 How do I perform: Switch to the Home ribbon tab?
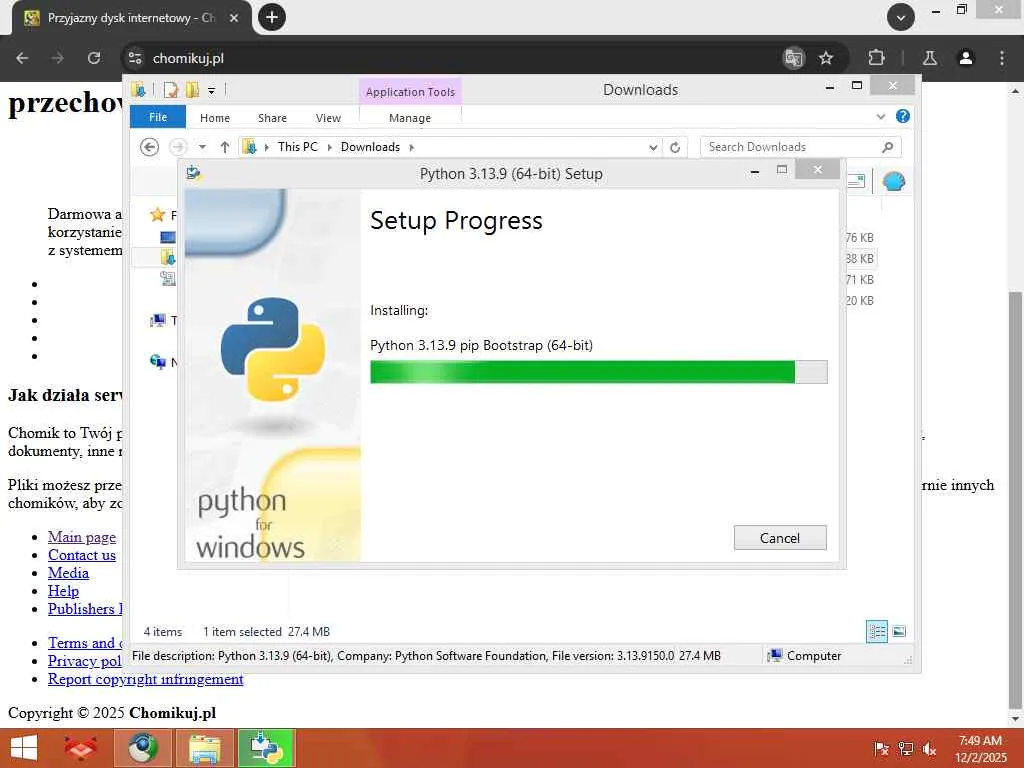[215, 118]
